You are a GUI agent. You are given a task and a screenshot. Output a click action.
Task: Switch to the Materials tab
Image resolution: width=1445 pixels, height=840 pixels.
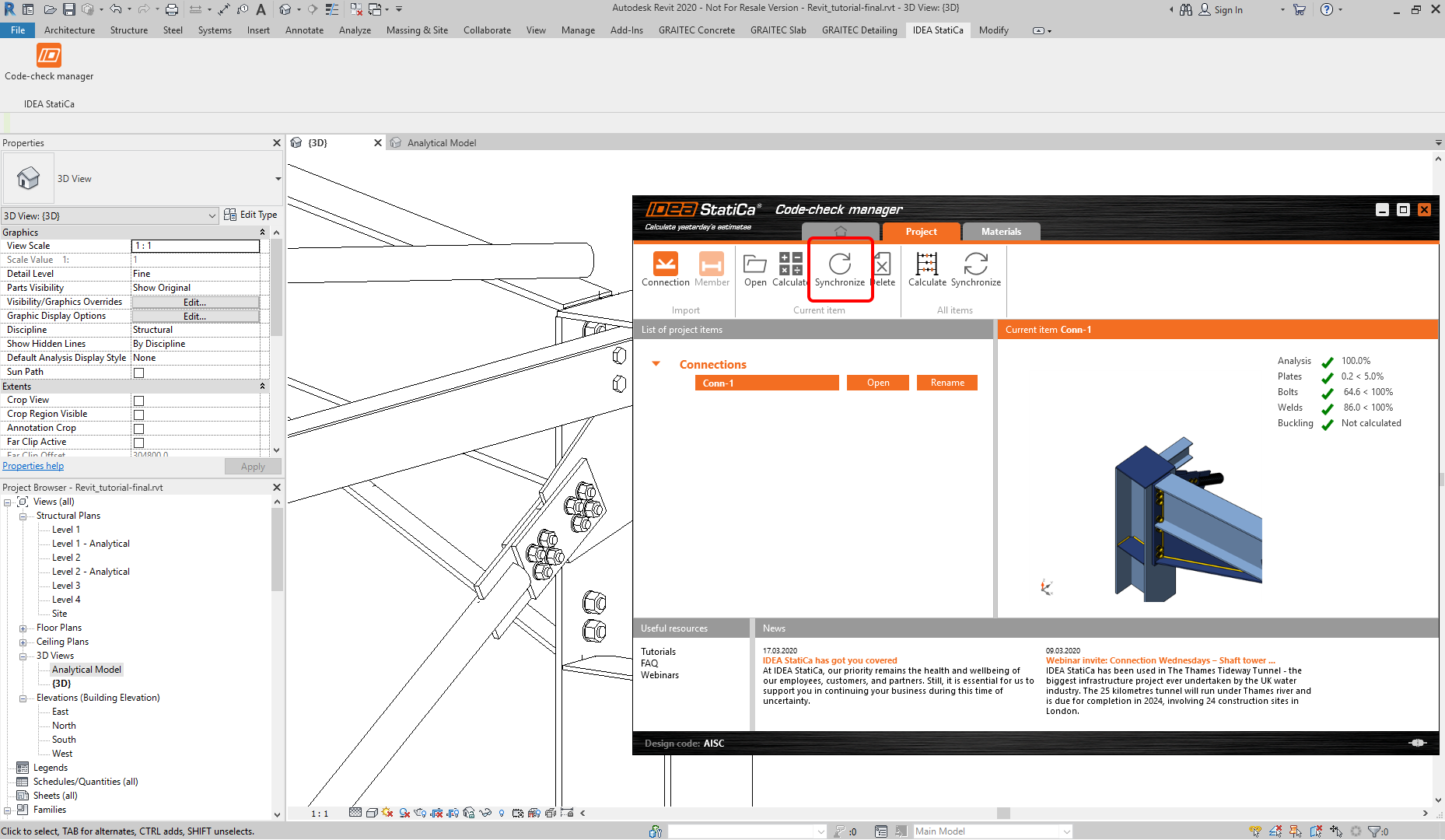coord(1000,232)
